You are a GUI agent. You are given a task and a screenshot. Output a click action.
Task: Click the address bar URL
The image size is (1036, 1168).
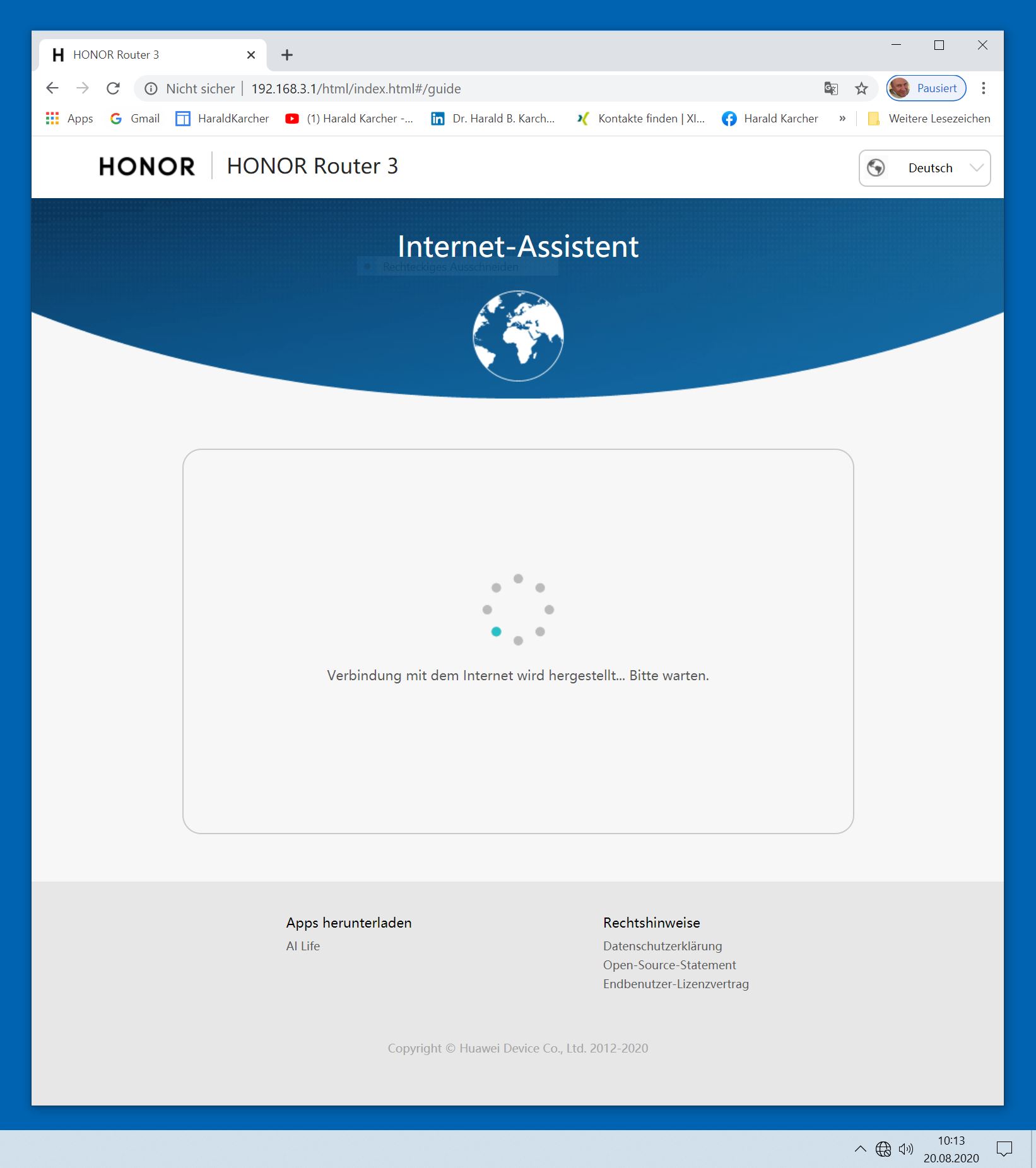click(x=356, y=89)
